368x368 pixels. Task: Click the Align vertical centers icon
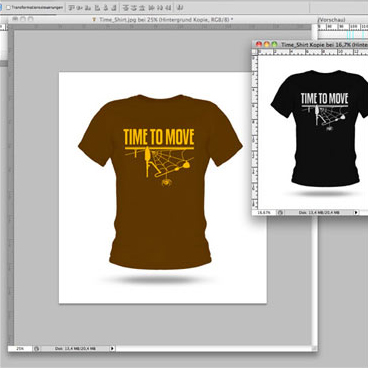80,7
